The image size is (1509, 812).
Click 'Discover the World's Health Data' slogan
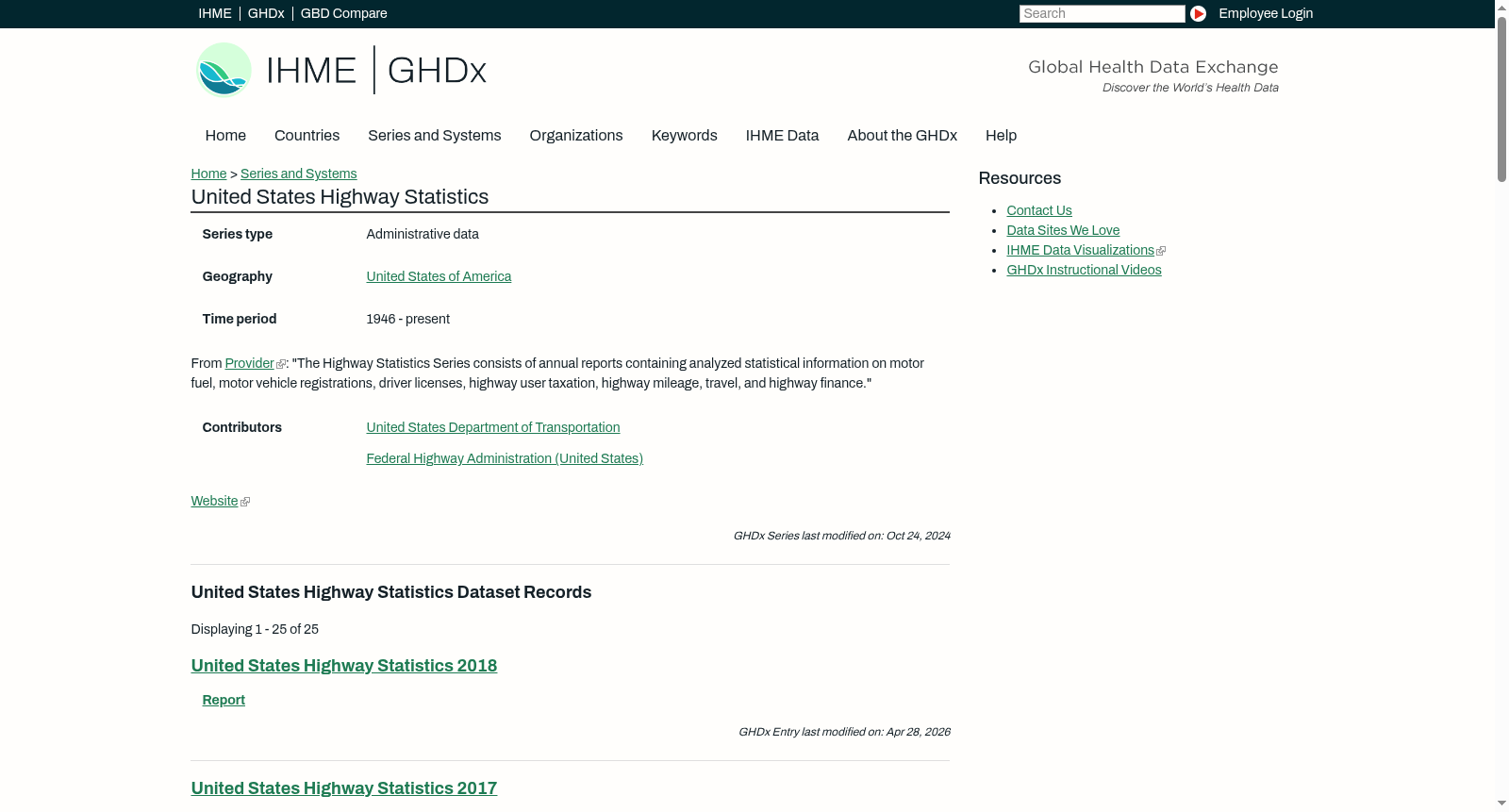(x=1190, y=88)
